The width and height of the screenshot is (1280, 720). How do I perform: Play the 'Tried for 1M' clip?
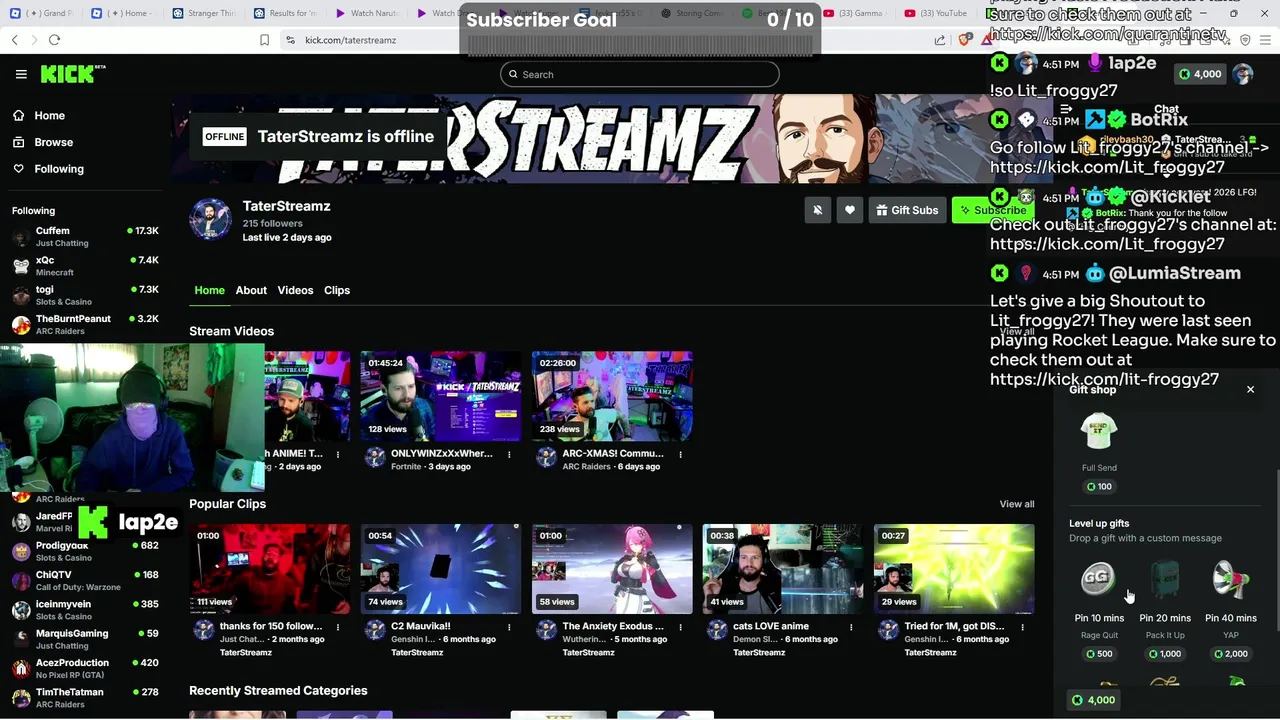pyautogui.click(x=954, y=569)
